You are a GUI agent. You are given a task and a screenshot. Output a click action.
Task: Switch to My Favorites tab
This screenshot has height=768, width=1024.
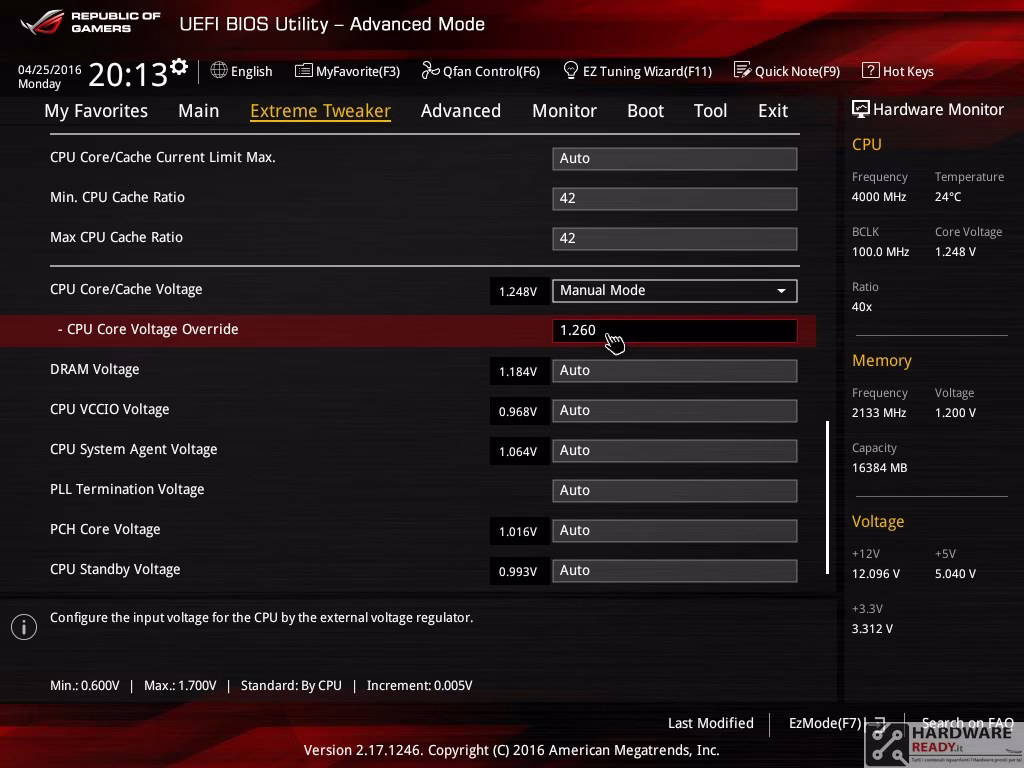tap(96, 111)
